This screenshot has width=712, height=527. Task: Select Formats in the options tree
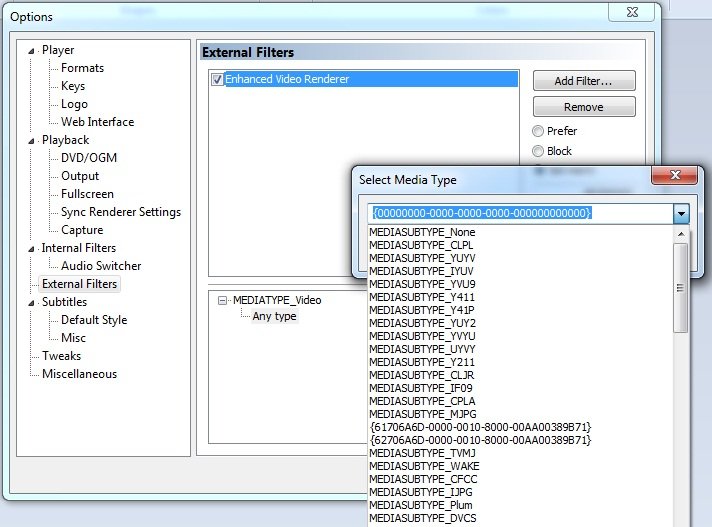[83, 68]
